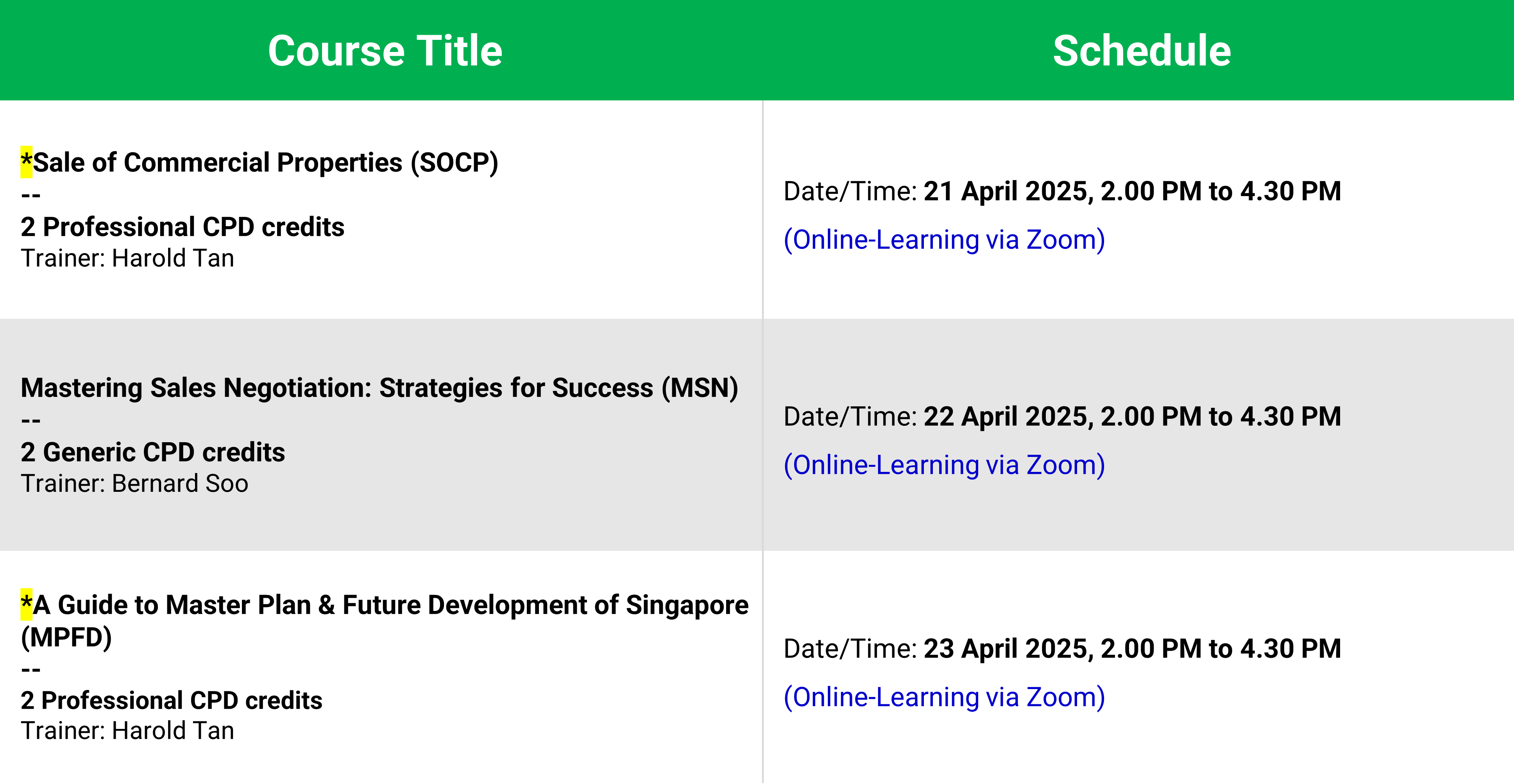Click the yellow highlighted asterisk before Sale
The height and width of the screenshot is (784, 1514).
pyautogui.click(x=27, y=162)
